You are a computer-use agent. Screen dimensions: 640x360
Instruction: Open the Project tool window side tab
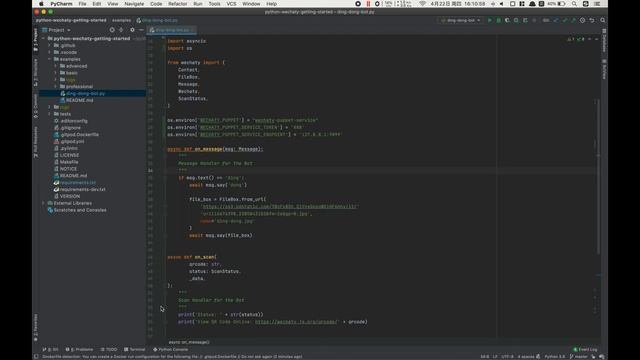point(36,40)
